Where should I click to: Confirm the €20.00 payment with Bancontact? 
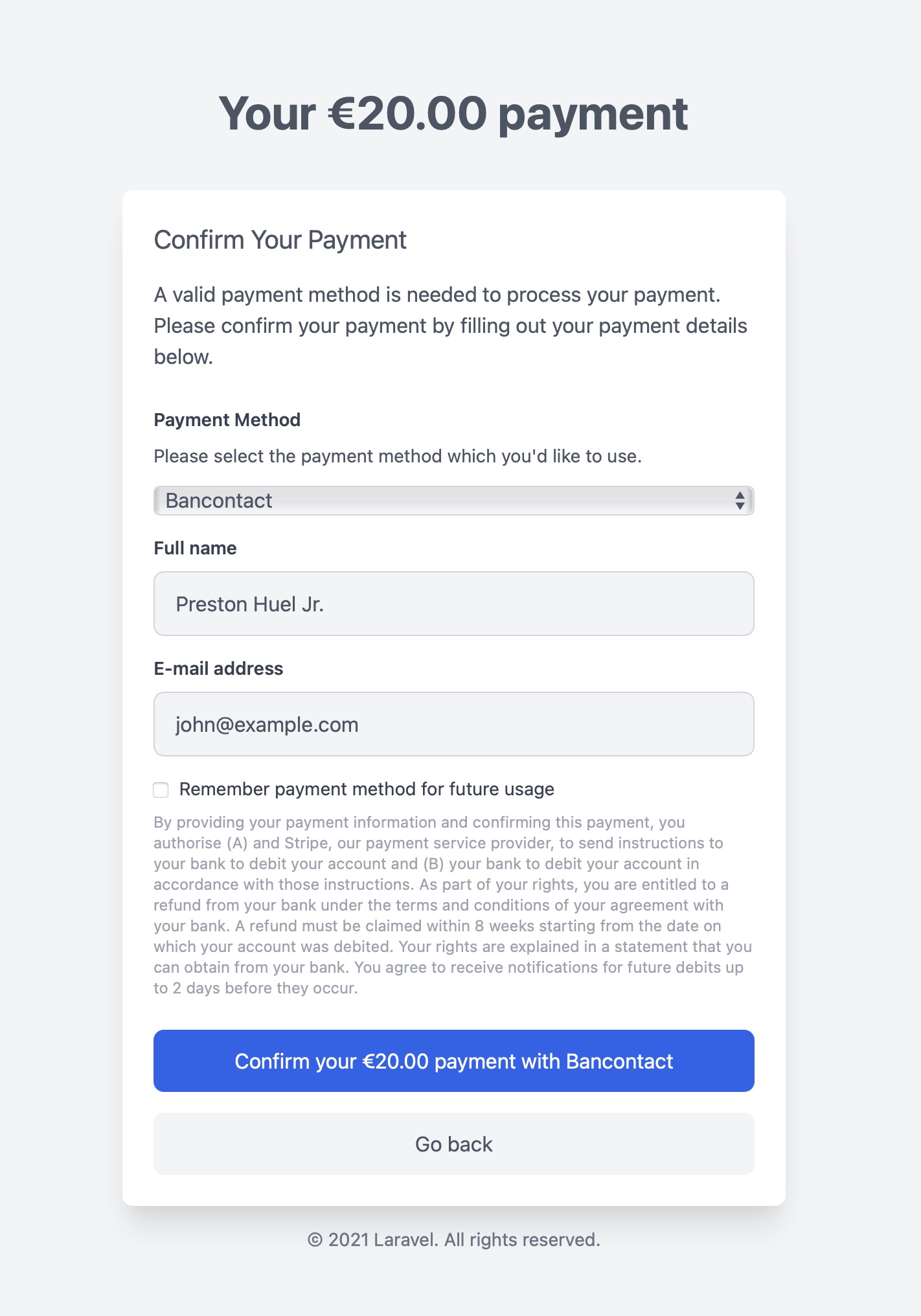tap(453, 1061)
